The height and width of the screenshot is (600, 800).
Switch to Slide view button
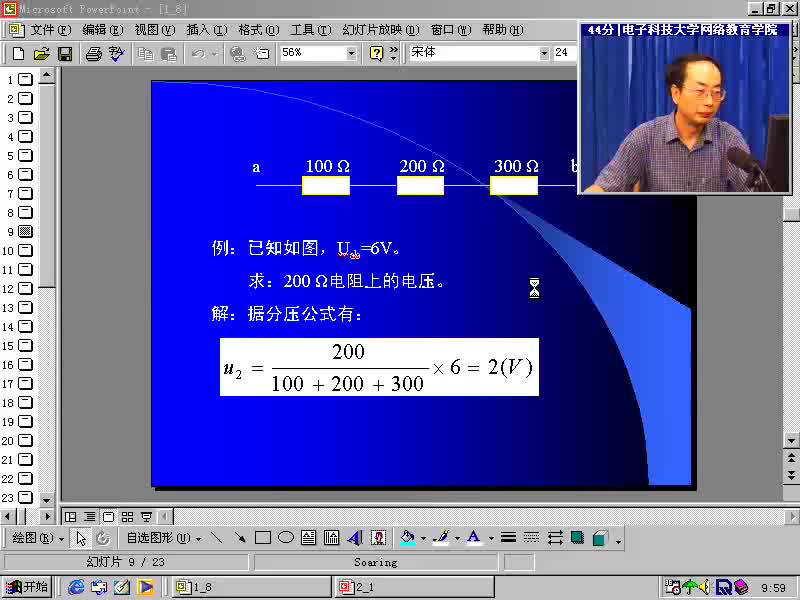108,517
